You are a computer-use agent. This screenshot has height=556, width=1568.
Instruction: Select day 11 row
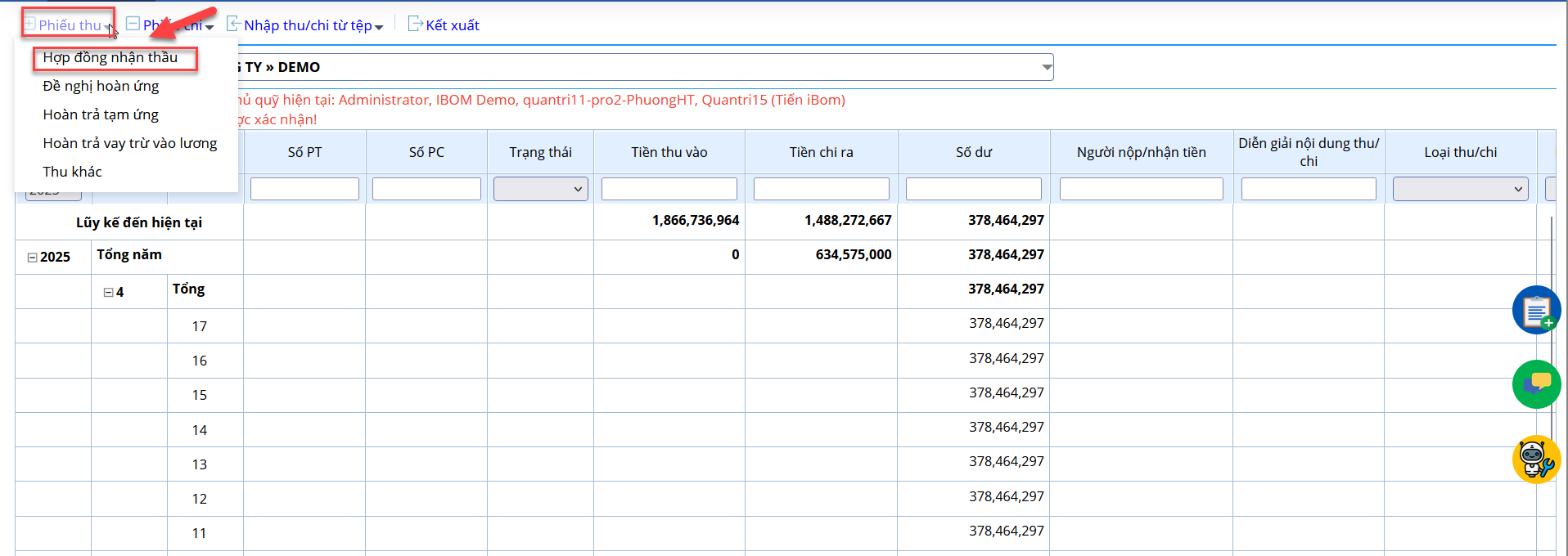200,533
